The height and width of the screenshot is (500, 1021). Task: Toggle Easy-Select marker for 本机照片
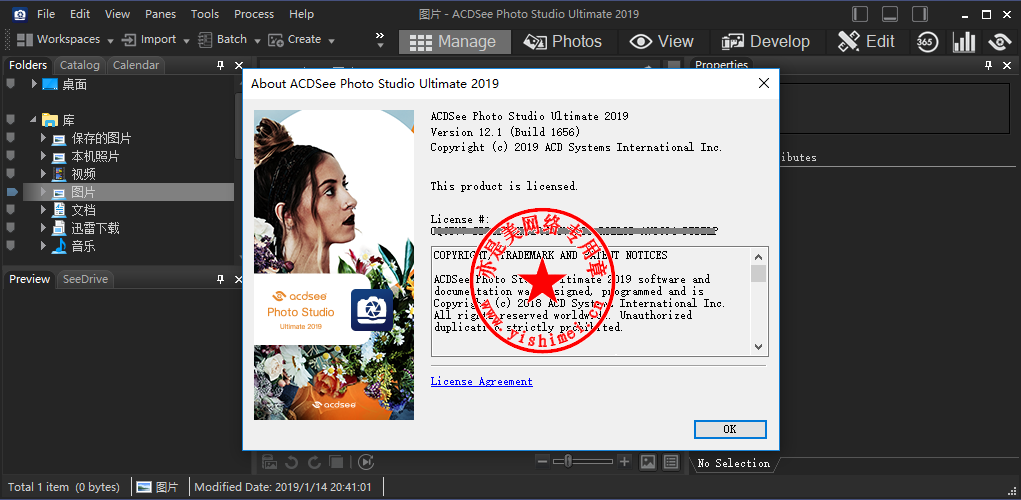[x=10, y=156]
